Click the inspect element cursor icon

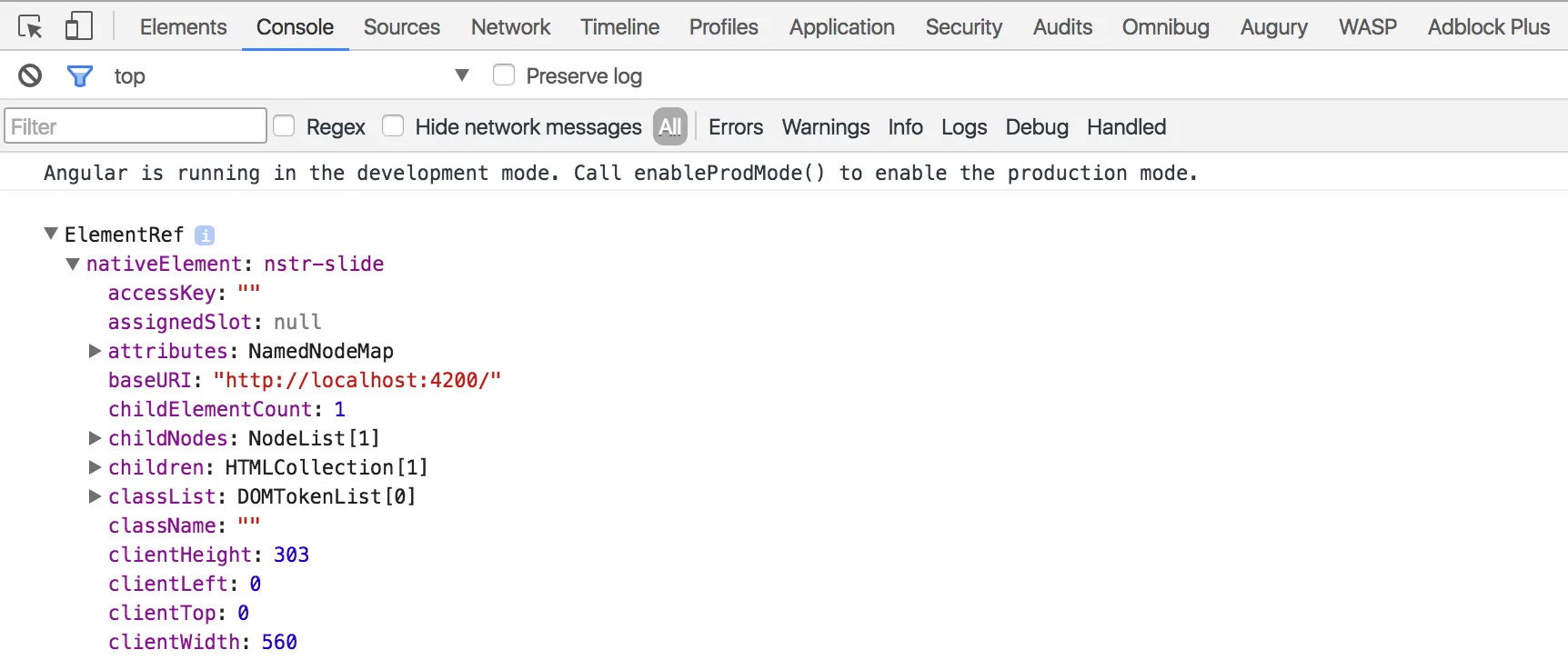[x=30, y=26]
